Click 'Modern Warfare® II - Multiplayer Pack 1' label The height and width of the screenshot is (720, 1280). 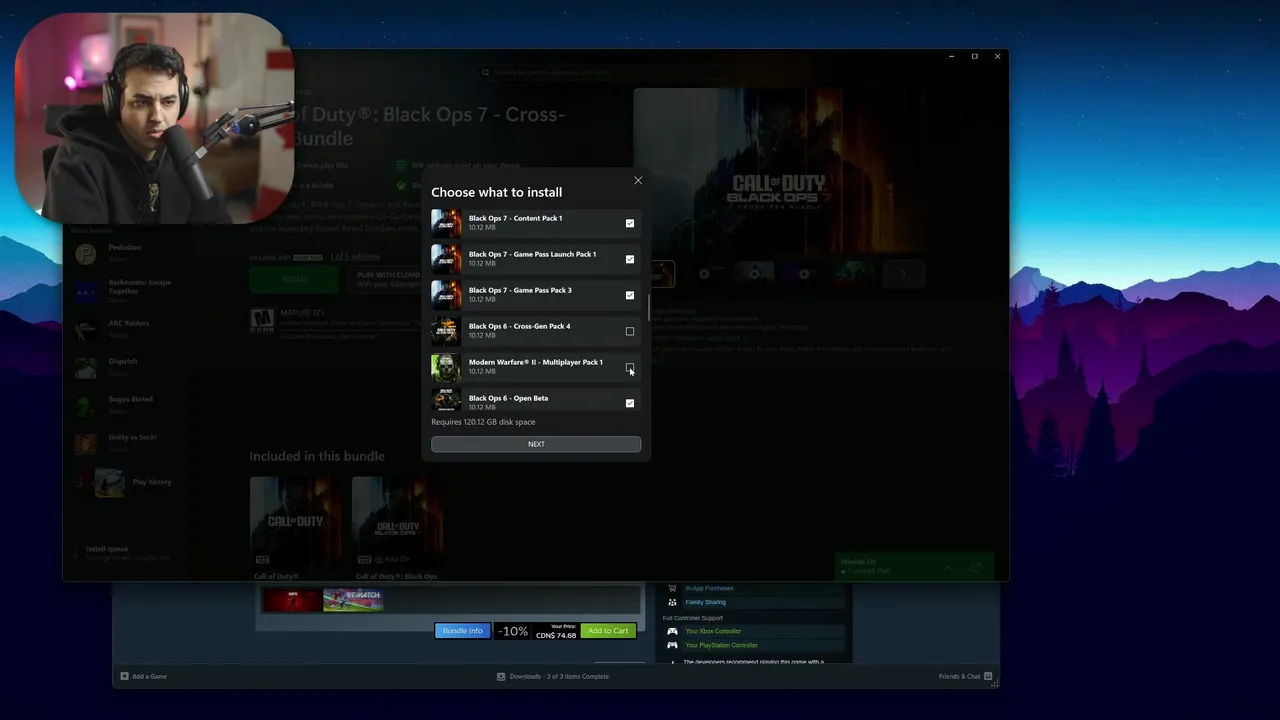(x=535, y=362)
